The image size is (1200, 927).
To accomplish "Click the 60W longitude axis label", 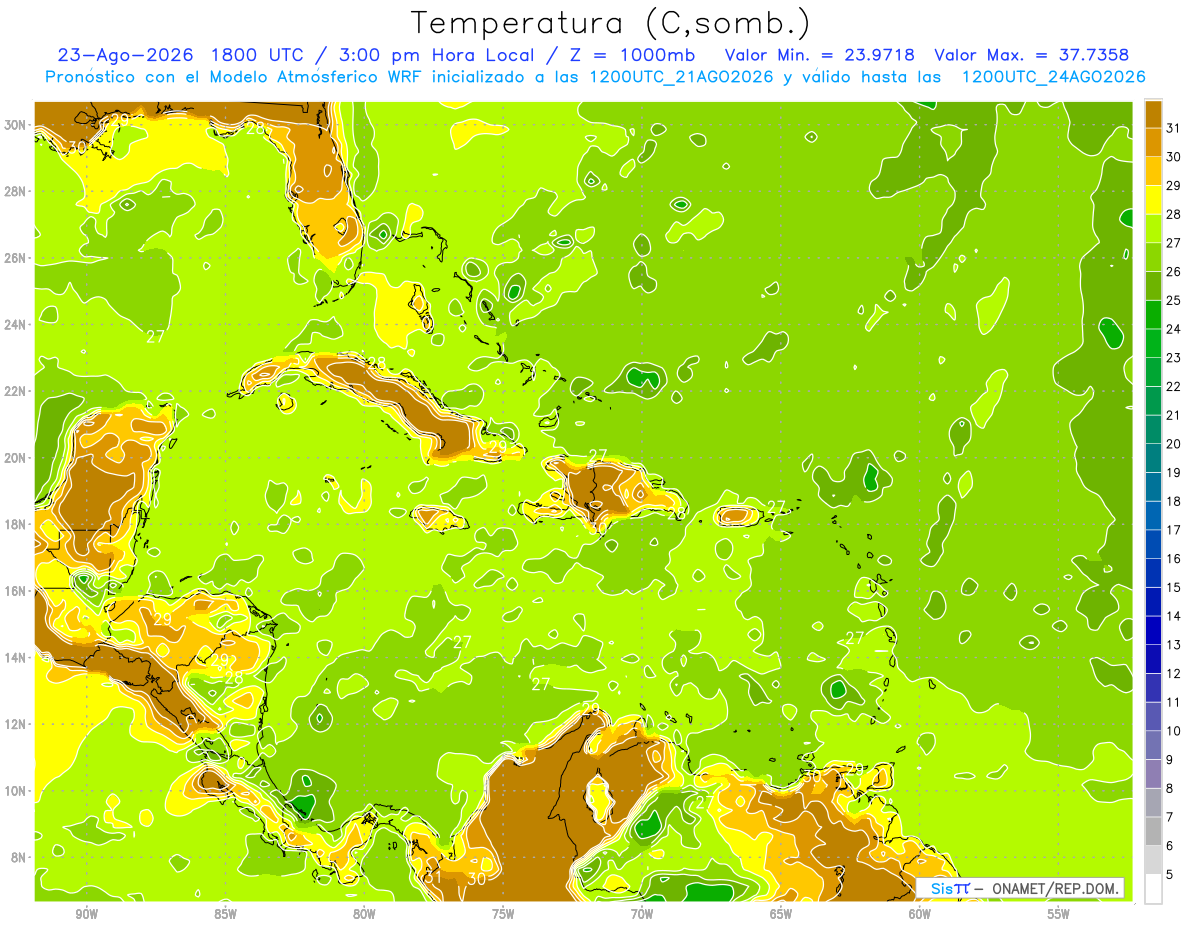I will 920,914.
